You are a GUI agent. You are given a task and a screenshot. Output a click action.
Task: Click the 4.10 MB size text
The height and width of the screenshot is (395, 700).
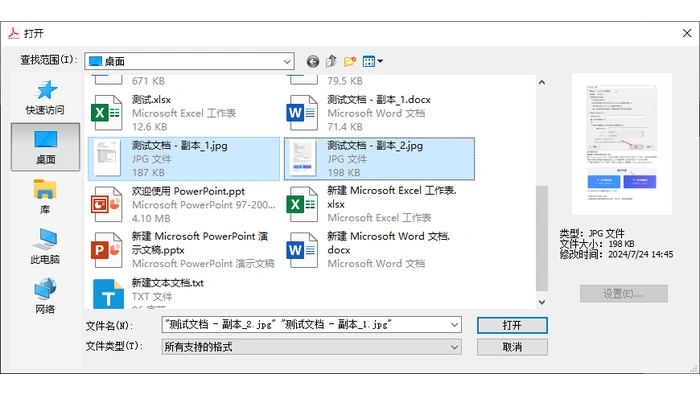(x=151, y=218)
